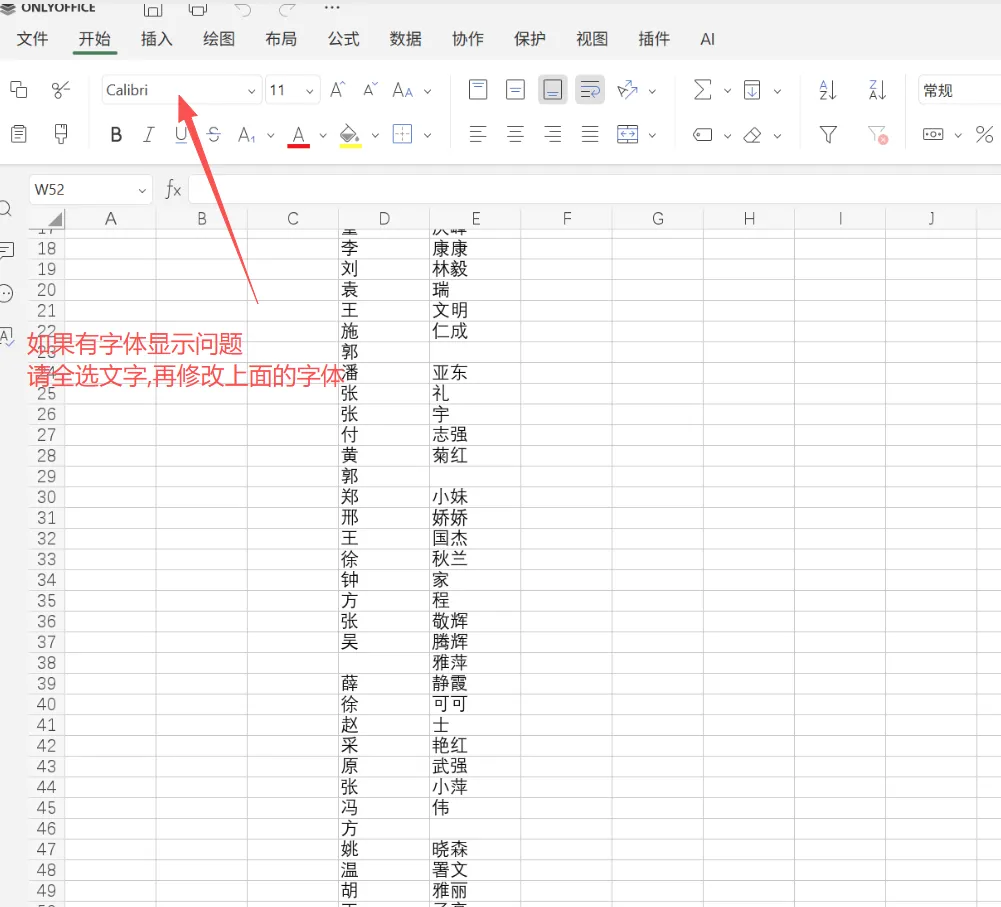This screenshot has width=1001, height=907.
Task: Switch to the 公式 tab
Action: coord(343,39)
